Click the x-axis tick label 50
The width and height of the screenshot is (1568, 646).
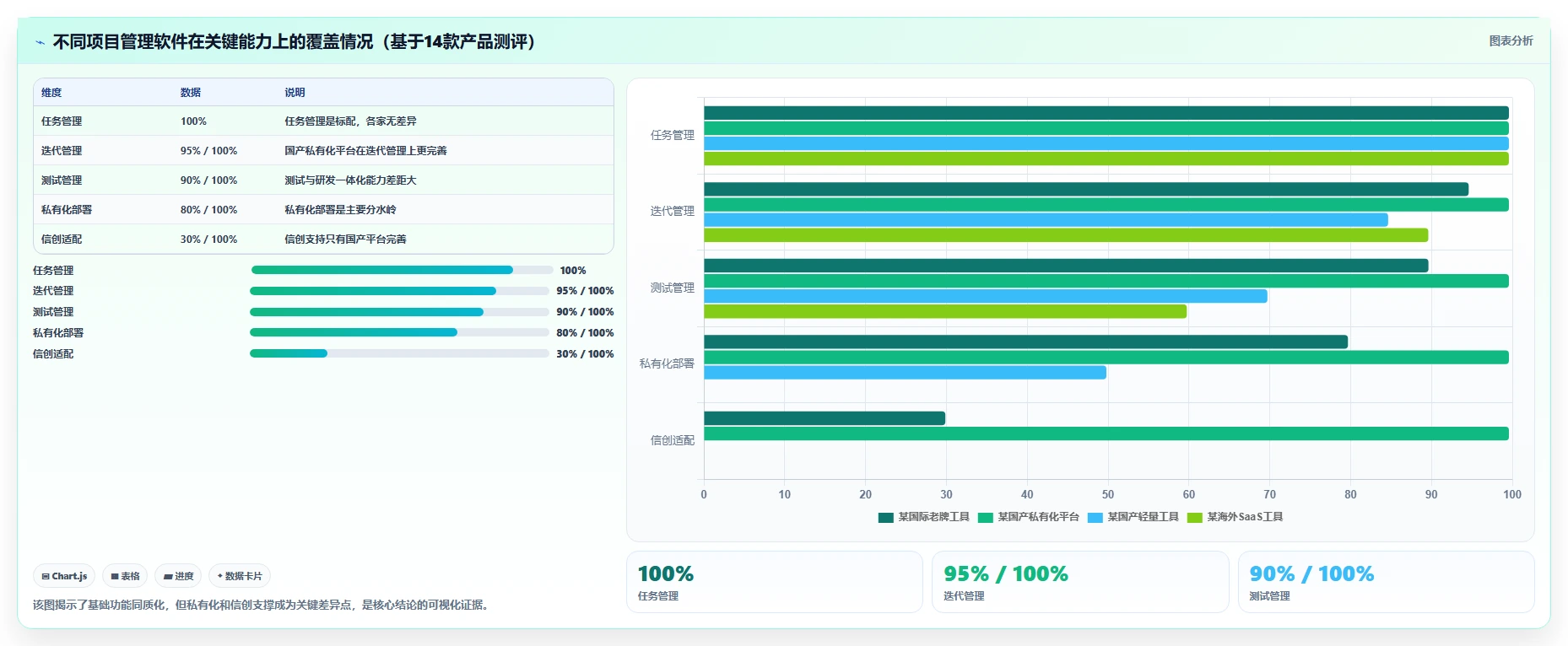coord(1108,494)
